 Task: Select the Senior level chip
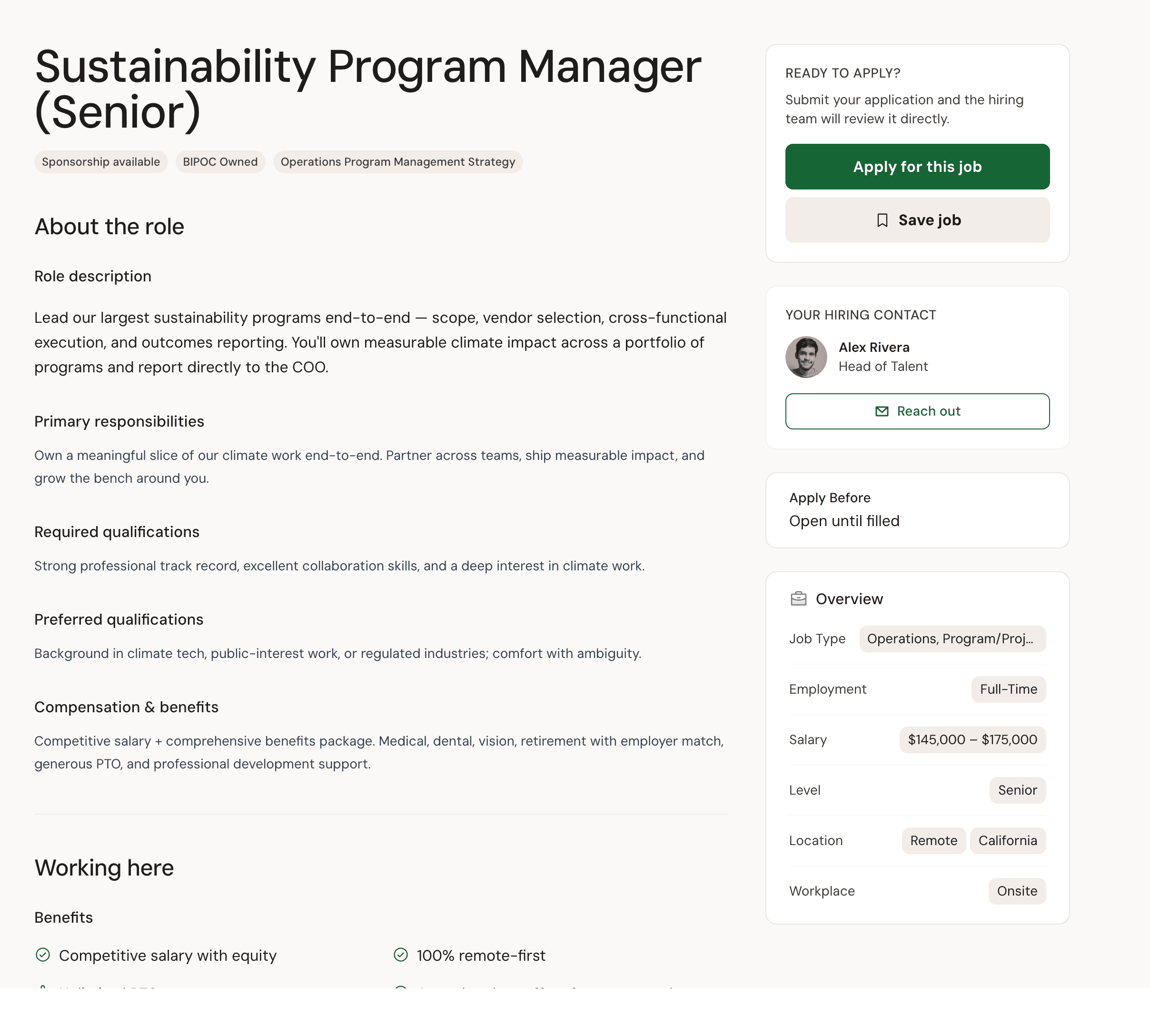click(1017, 790)
